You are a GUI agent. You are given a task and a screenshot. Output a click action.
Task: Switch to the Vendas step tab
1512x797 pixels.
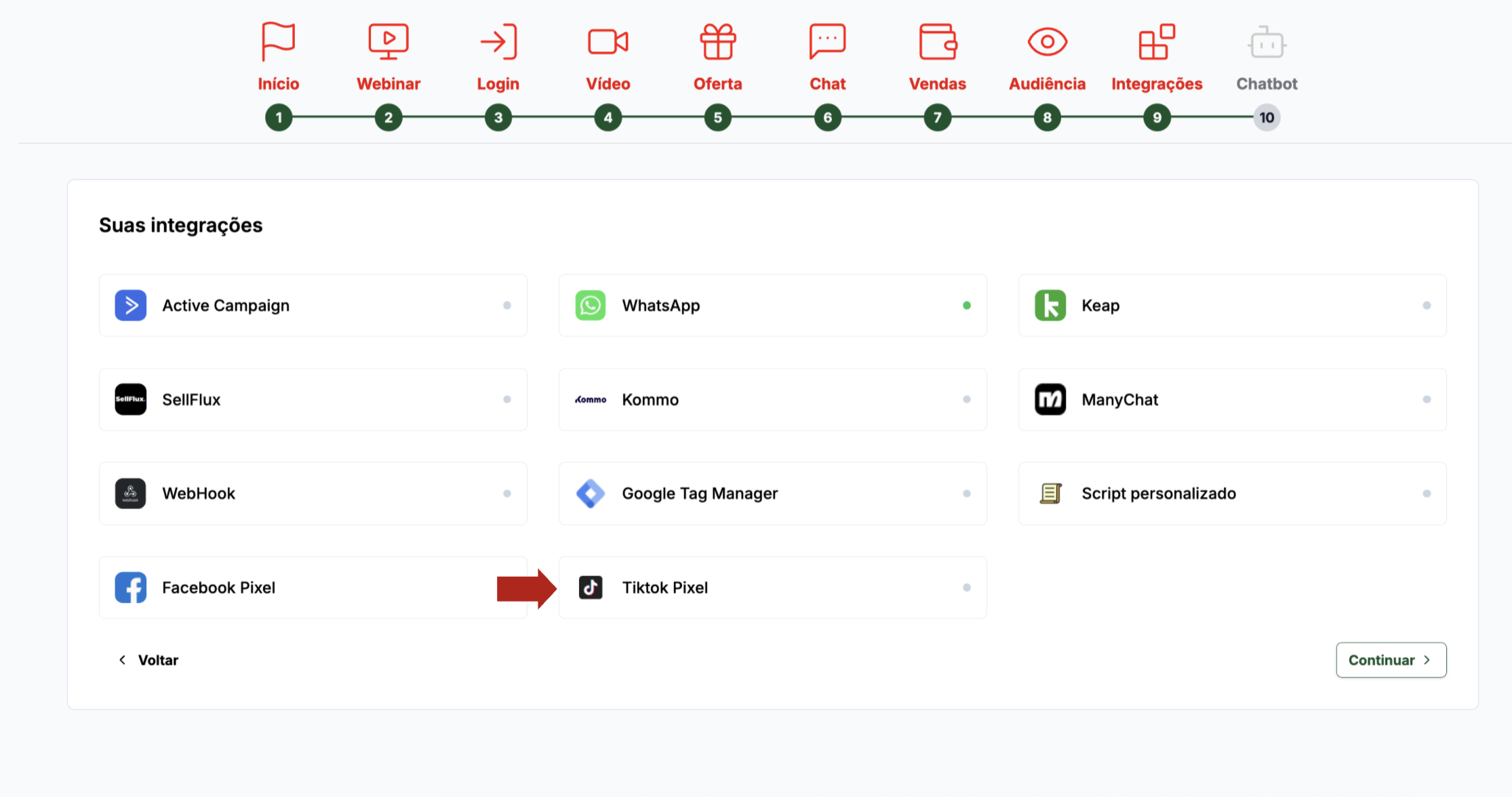pyautogui.click(x=937, y=83)
